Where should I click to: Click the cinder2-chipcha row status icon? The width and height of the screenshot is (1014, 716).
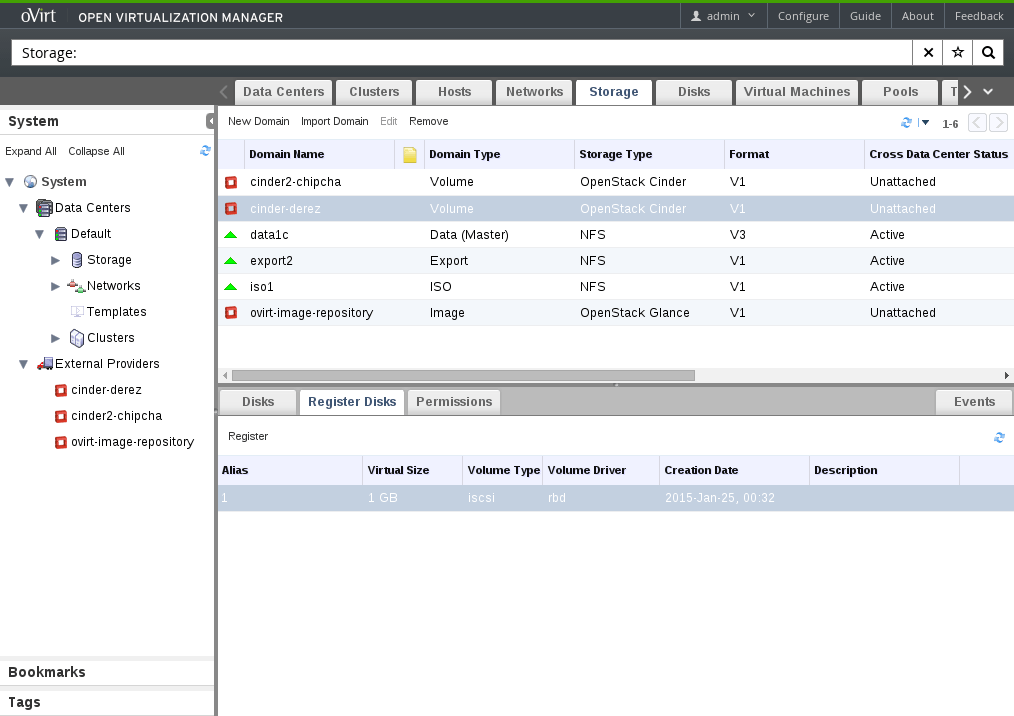point(231,183)
